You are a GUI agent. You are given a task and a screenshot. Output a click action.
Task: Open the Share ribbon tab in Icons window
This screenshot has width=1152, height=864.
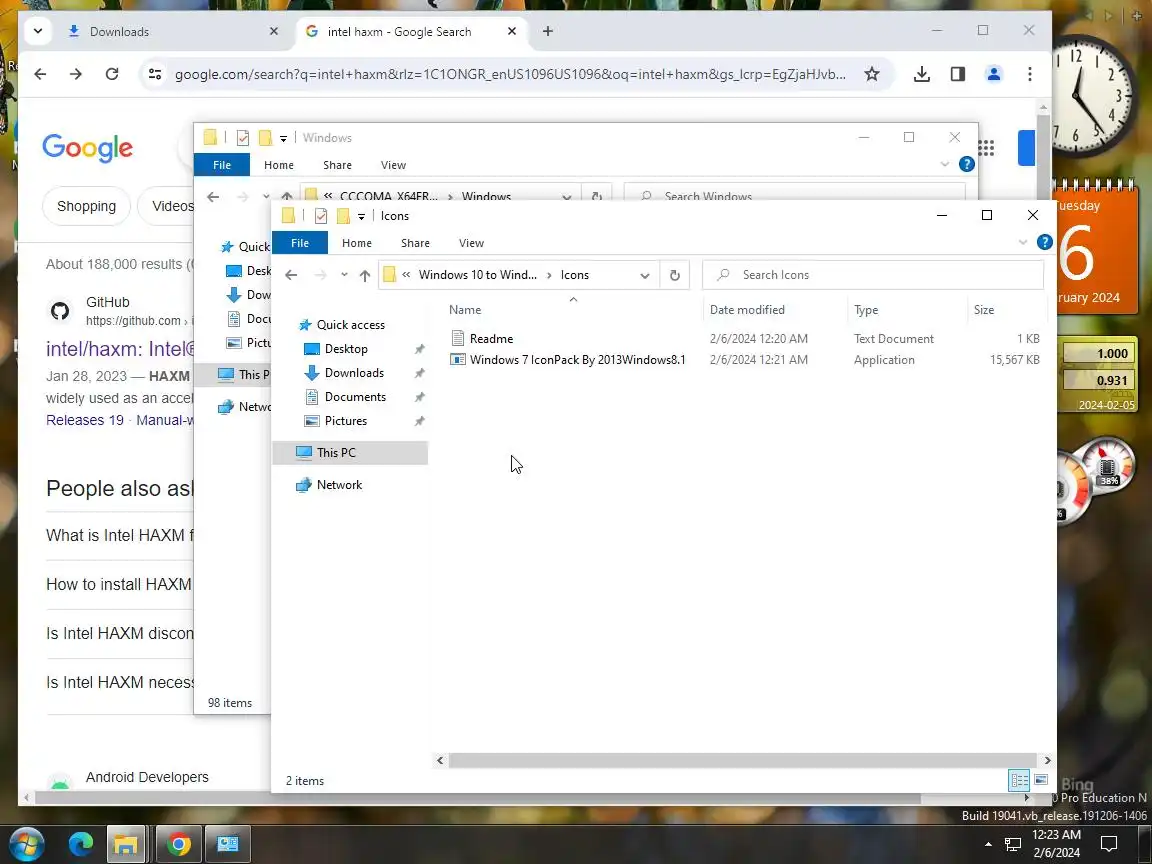click(415, 243)
